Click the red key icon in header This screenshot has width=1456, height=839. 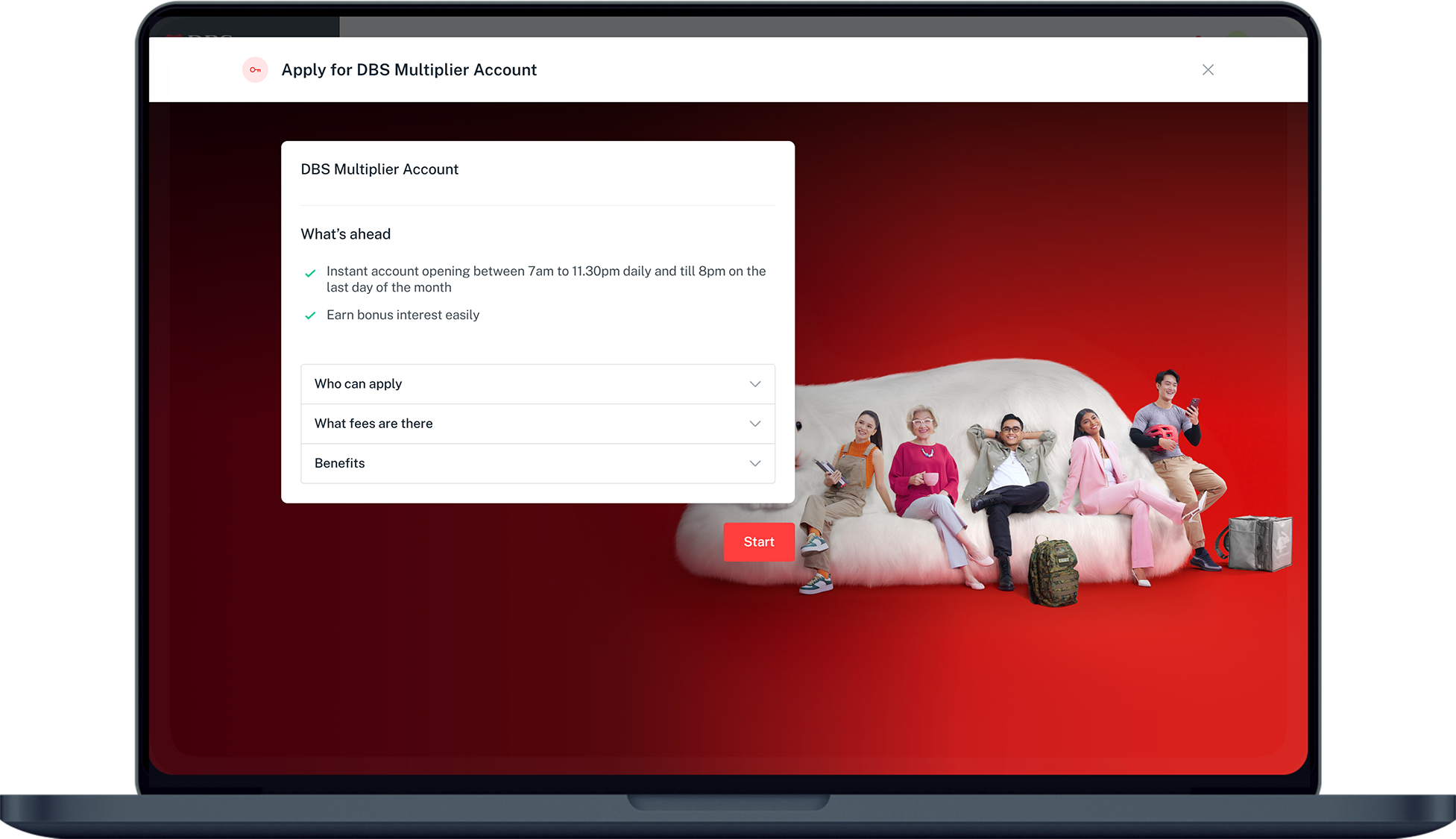(255, 70)
